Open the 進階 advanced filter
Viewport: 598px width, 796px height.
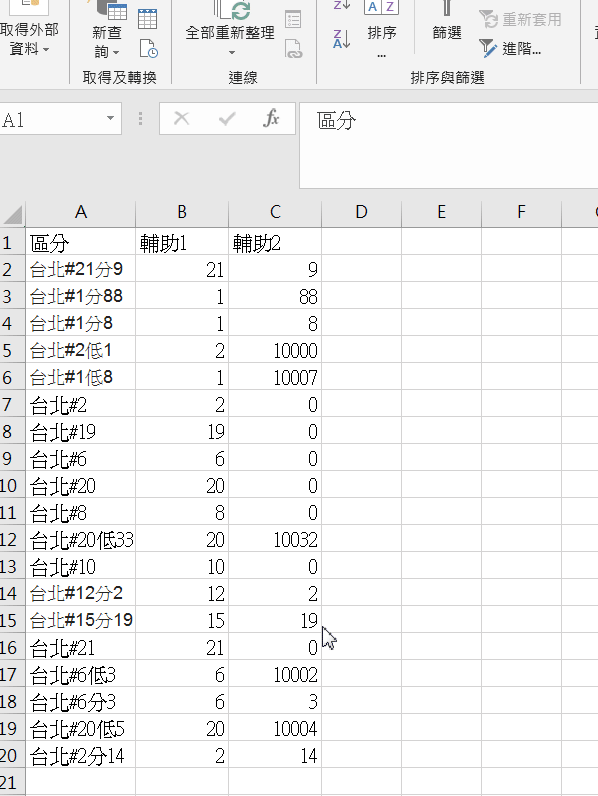pos(511,49)
